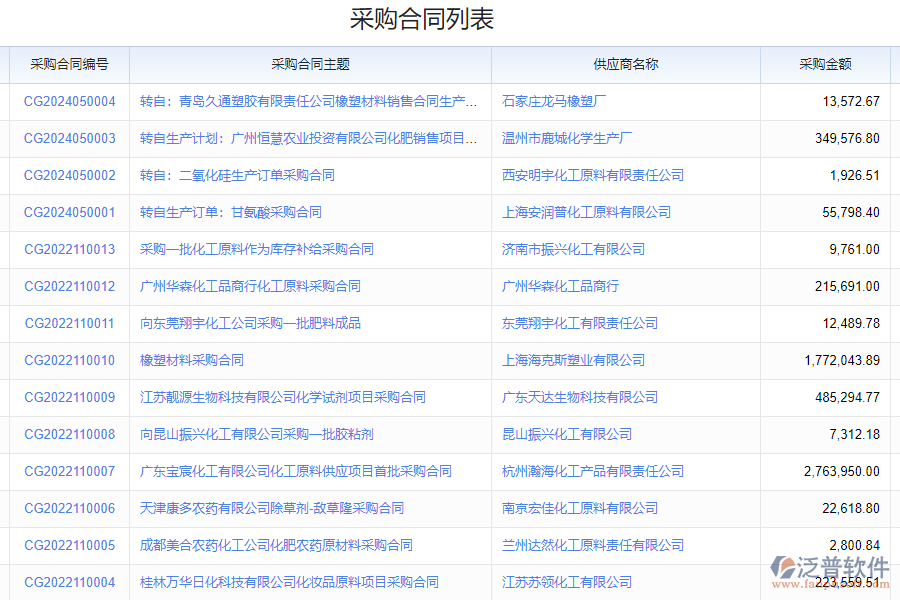This screenshot has width=900, height=600.
Task: Open contract CG2024050004 details
Action: (68, 101)
